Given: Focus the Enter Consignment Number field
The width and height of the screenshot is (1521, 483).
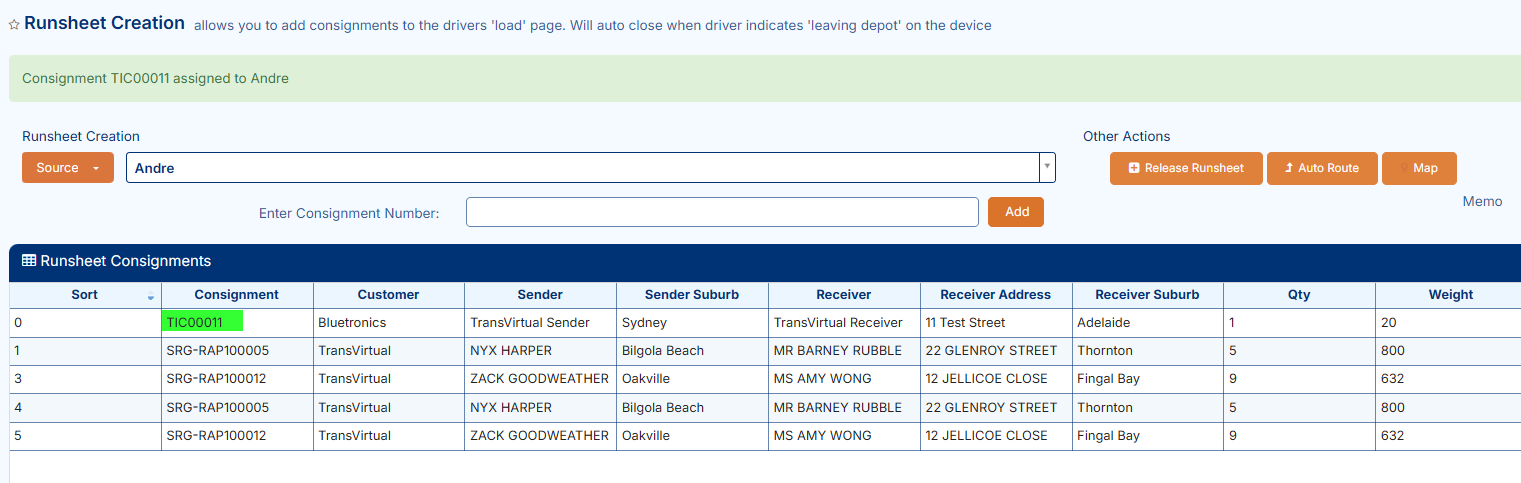Looking at the screenshot, I should (722, 212).
